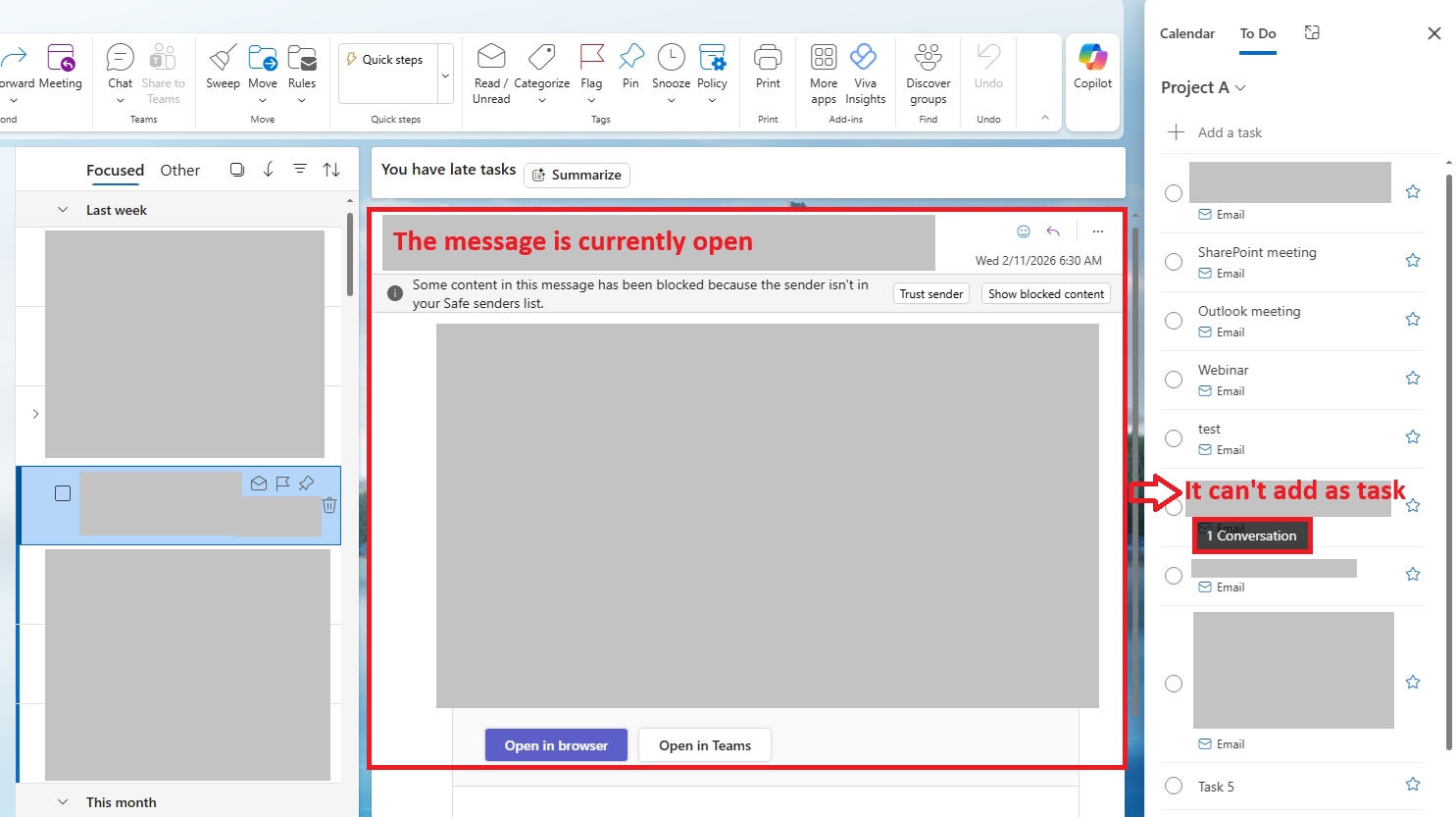The height and width of the screenshot is (817, 1456).
Task: Print the current message
Action: (x=768, y=56)
